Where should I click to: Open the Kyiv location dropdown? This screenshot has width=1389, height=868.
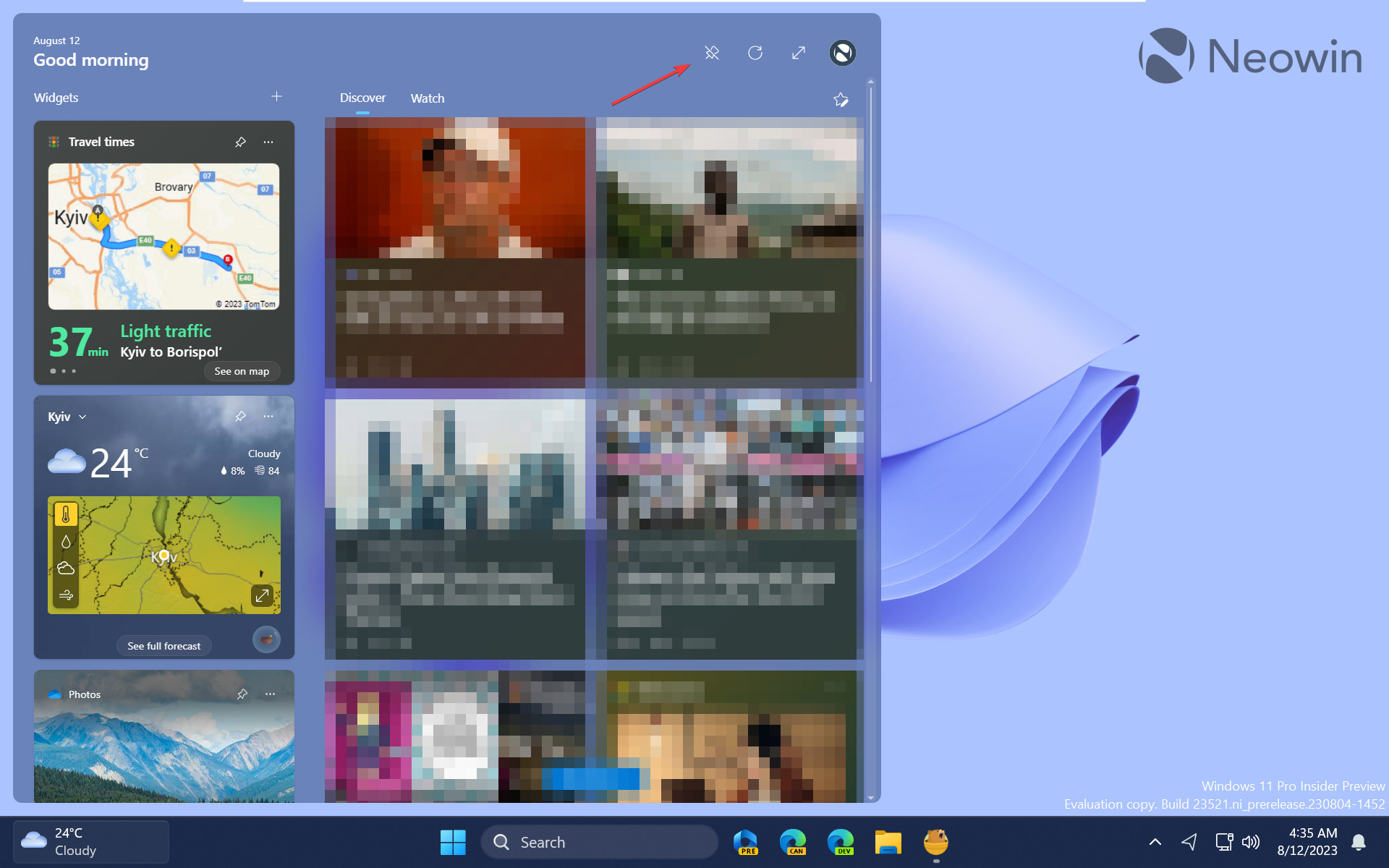point(82,417)
